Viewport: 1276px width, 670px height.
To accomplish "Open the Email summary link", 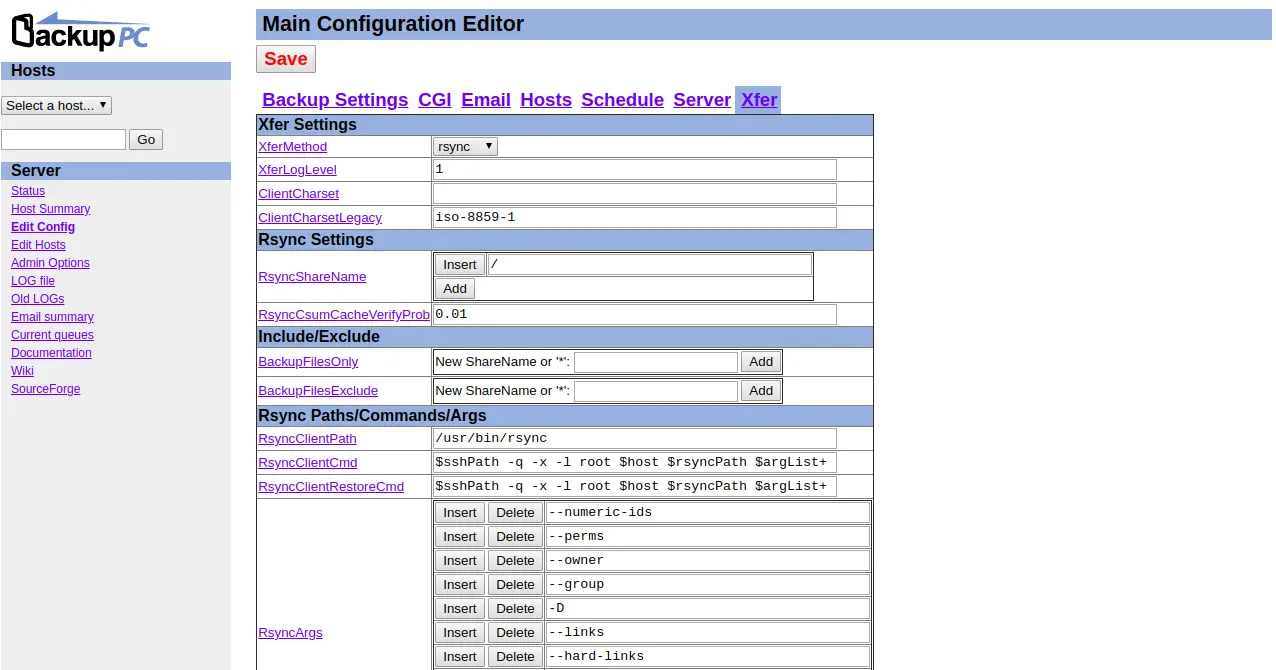I will tap(52, 317).
